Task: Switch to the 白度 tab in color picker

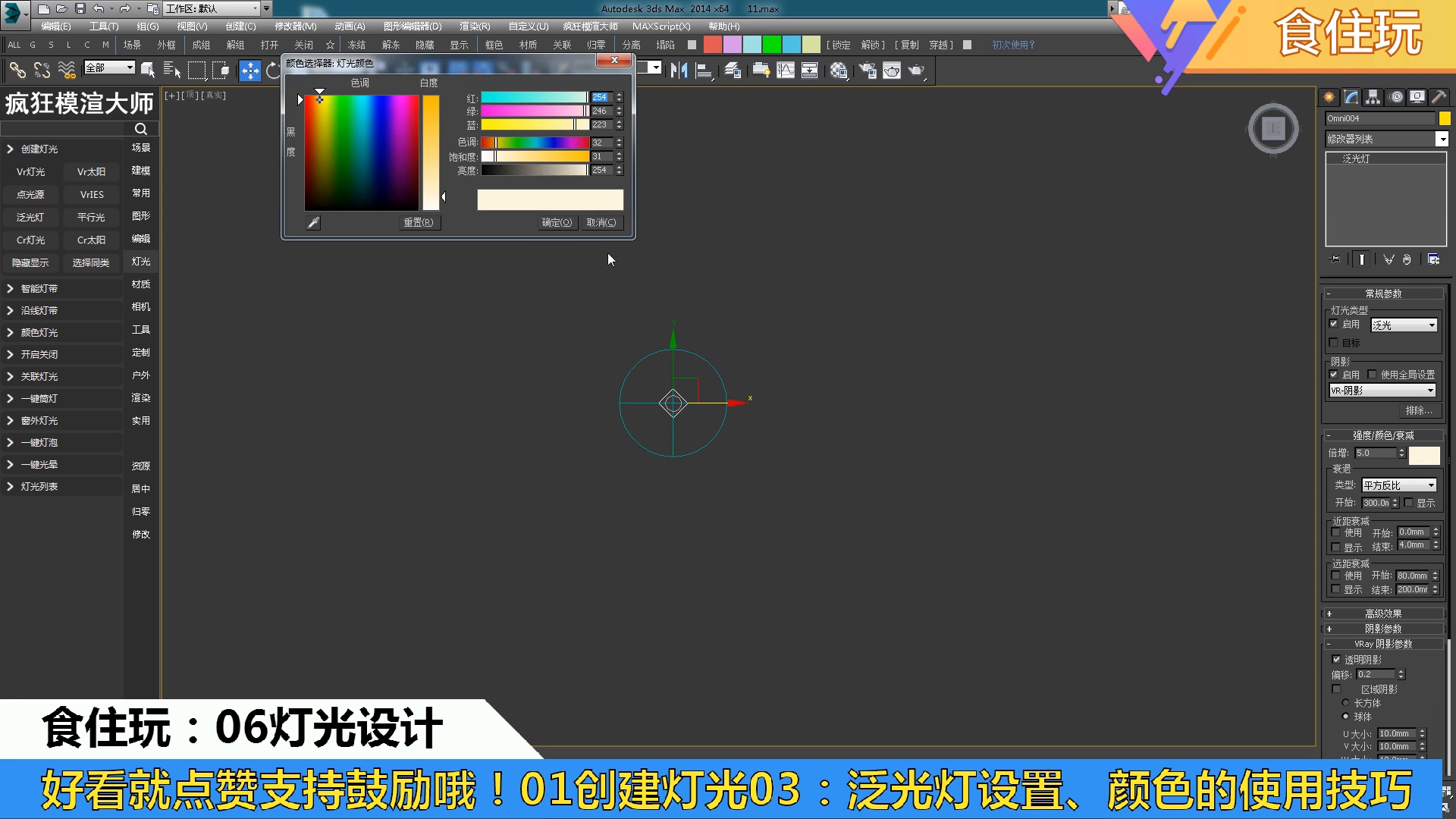Action: point(428,83)
